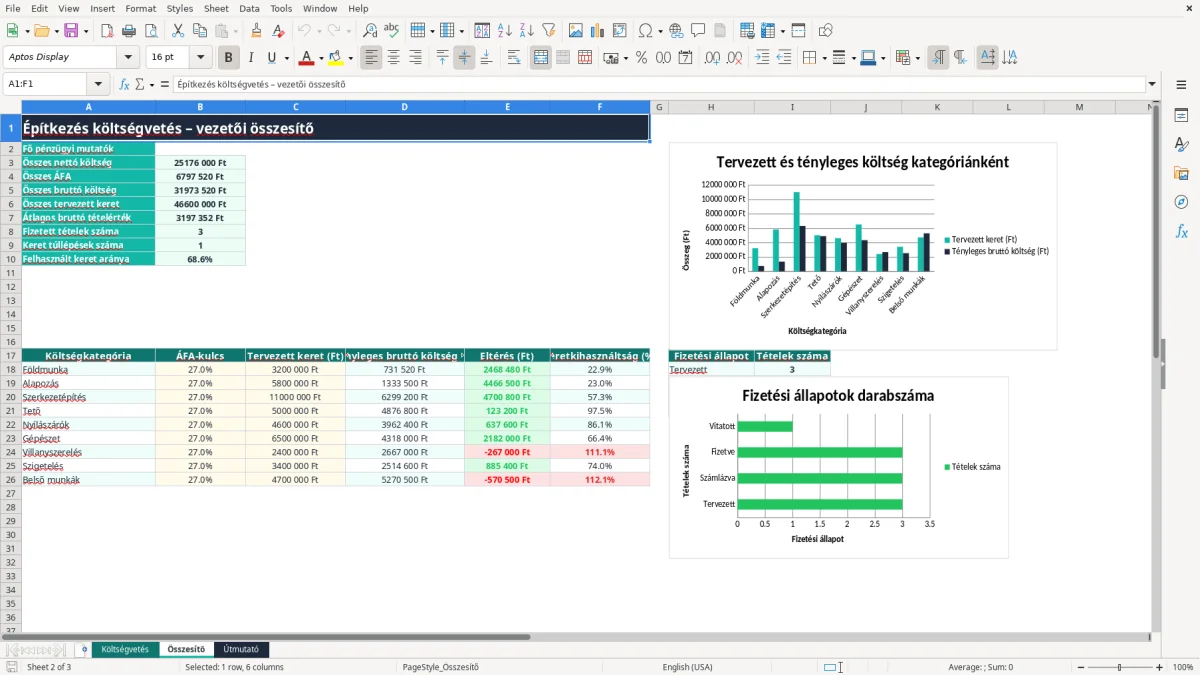Click the Export as PDF icon
The height and width of the screenshot is (675, 1200).
coord(107,31)
